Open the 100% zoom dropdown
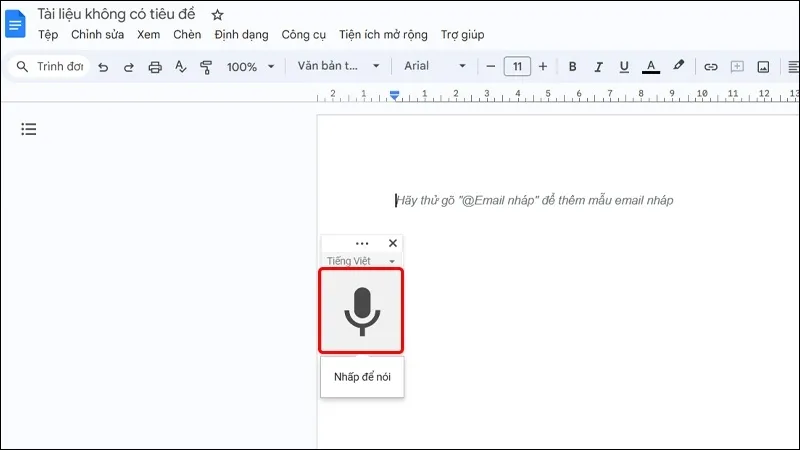 coord(250,67)
